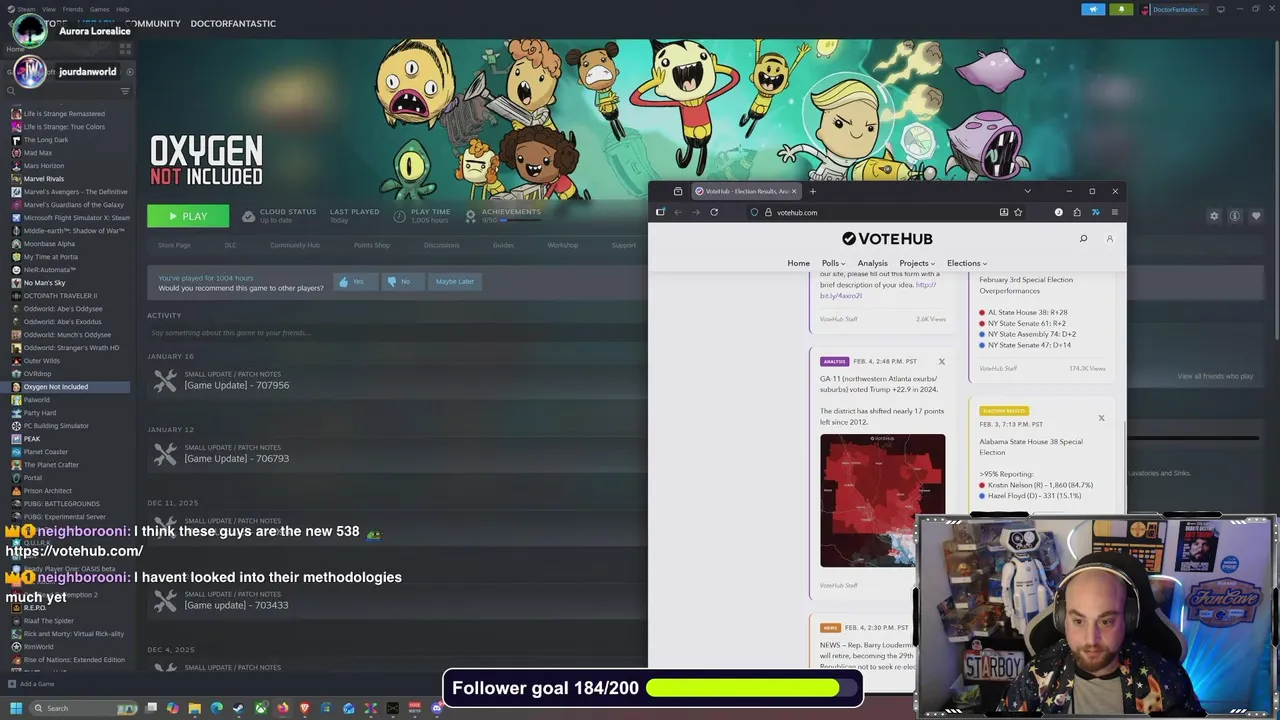
Task: Open Firefox list all tabs chevron
Action: (1027, 191)
